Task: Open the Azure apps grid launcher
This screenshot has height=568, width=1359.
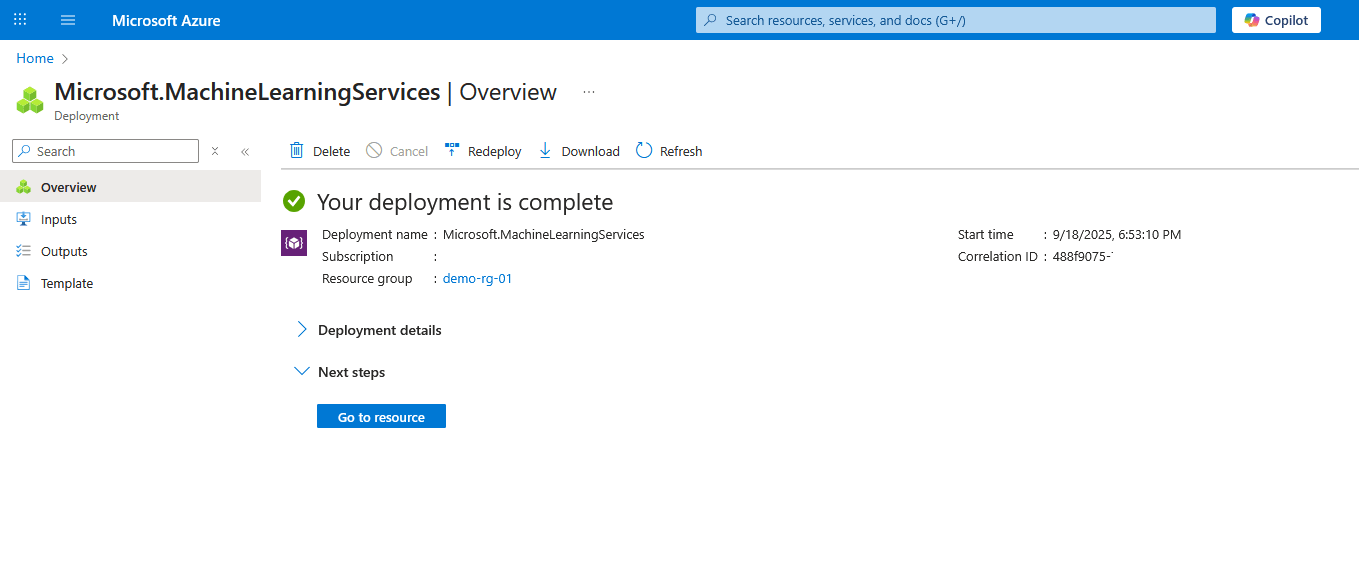Action: 20,20
